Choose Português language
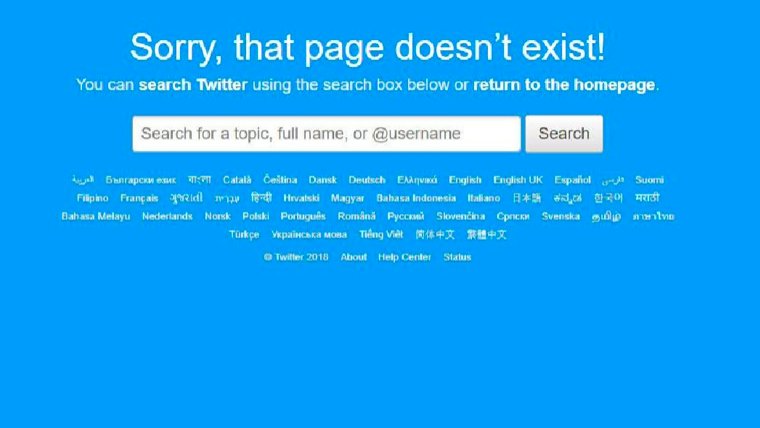This screenshot has height=428, width=760. (x=303, y=216)
